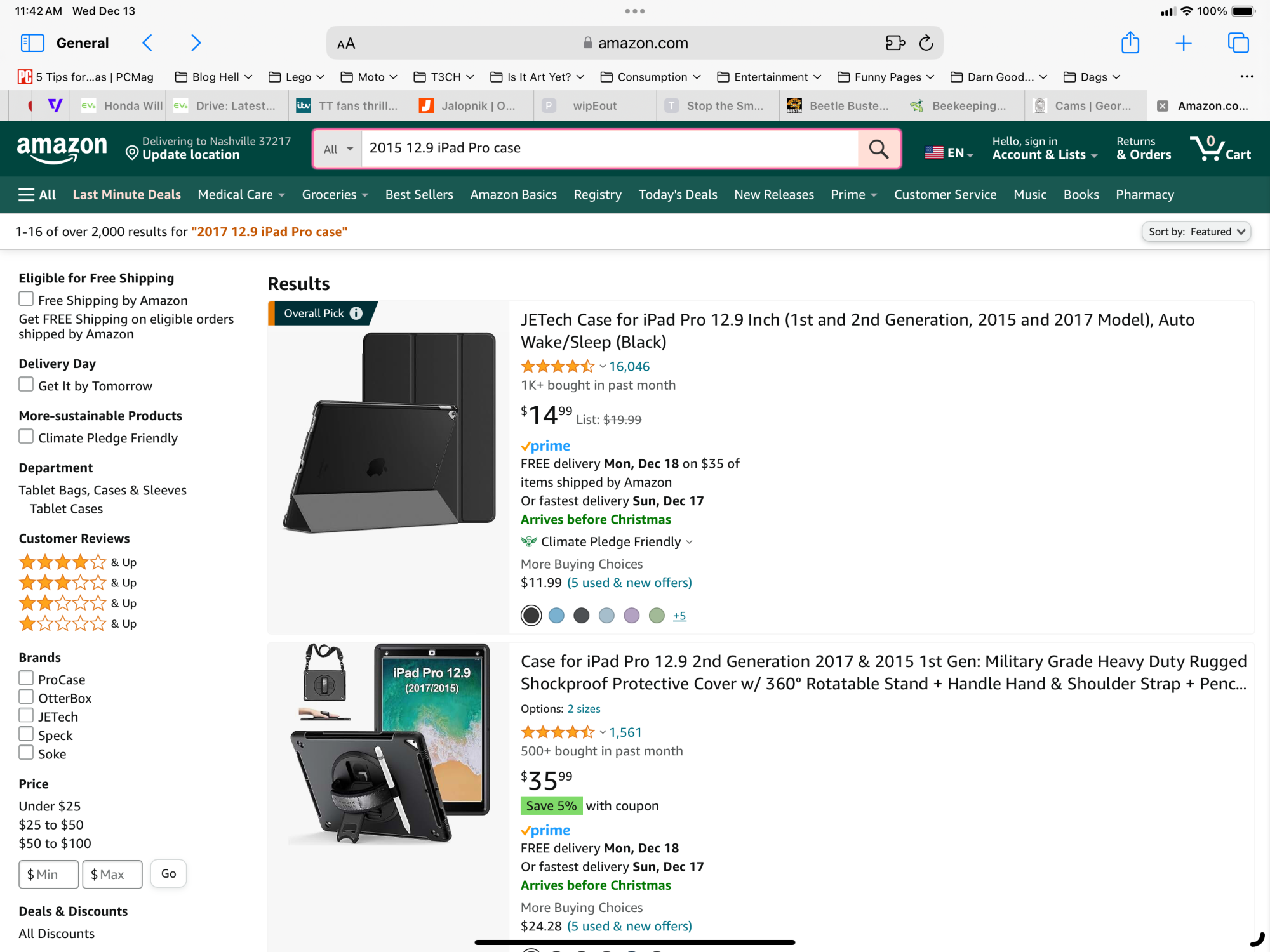The image size is (1270, 952).
Task: Open Today's Deals nav item
Action: tap(678, 195)
